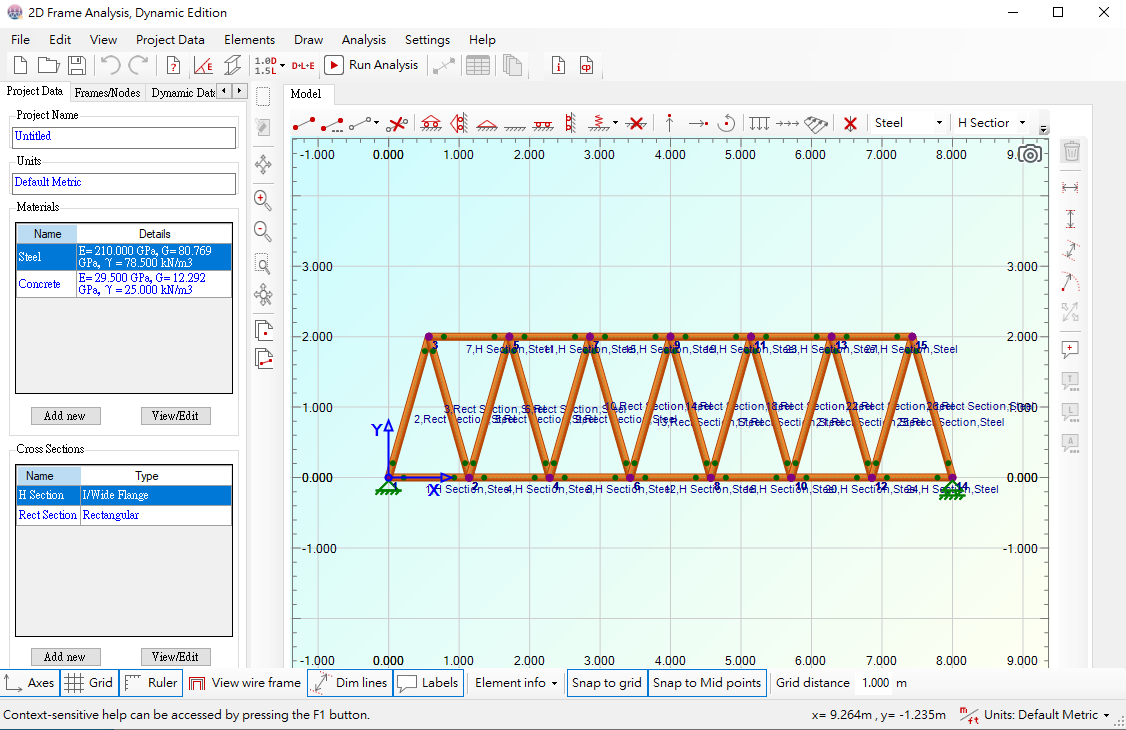
Task: Click the delete loads red X icon
Action: [850, 123]
